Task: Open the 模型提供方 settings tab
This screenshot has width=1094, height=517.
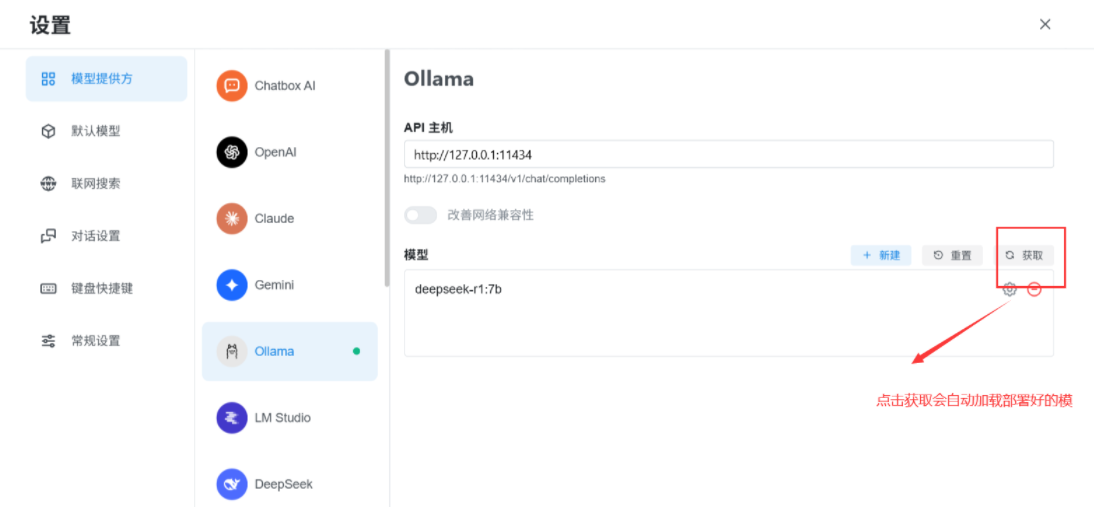Action: coord(106,79)
